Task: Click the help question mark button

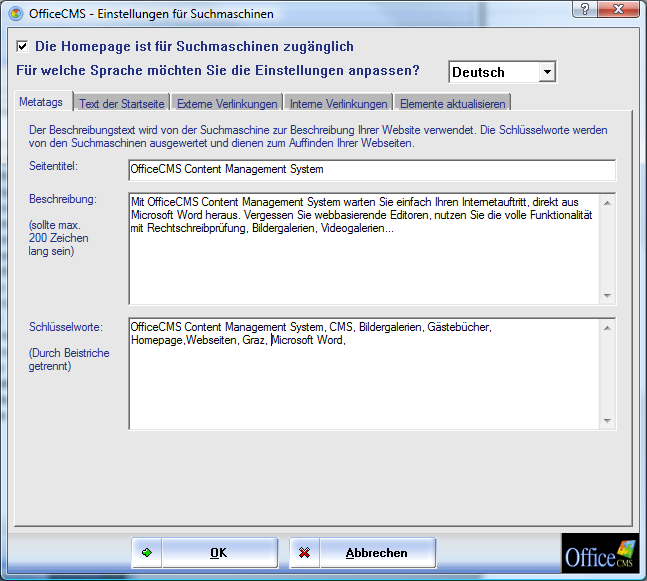Action: [585, 9]
